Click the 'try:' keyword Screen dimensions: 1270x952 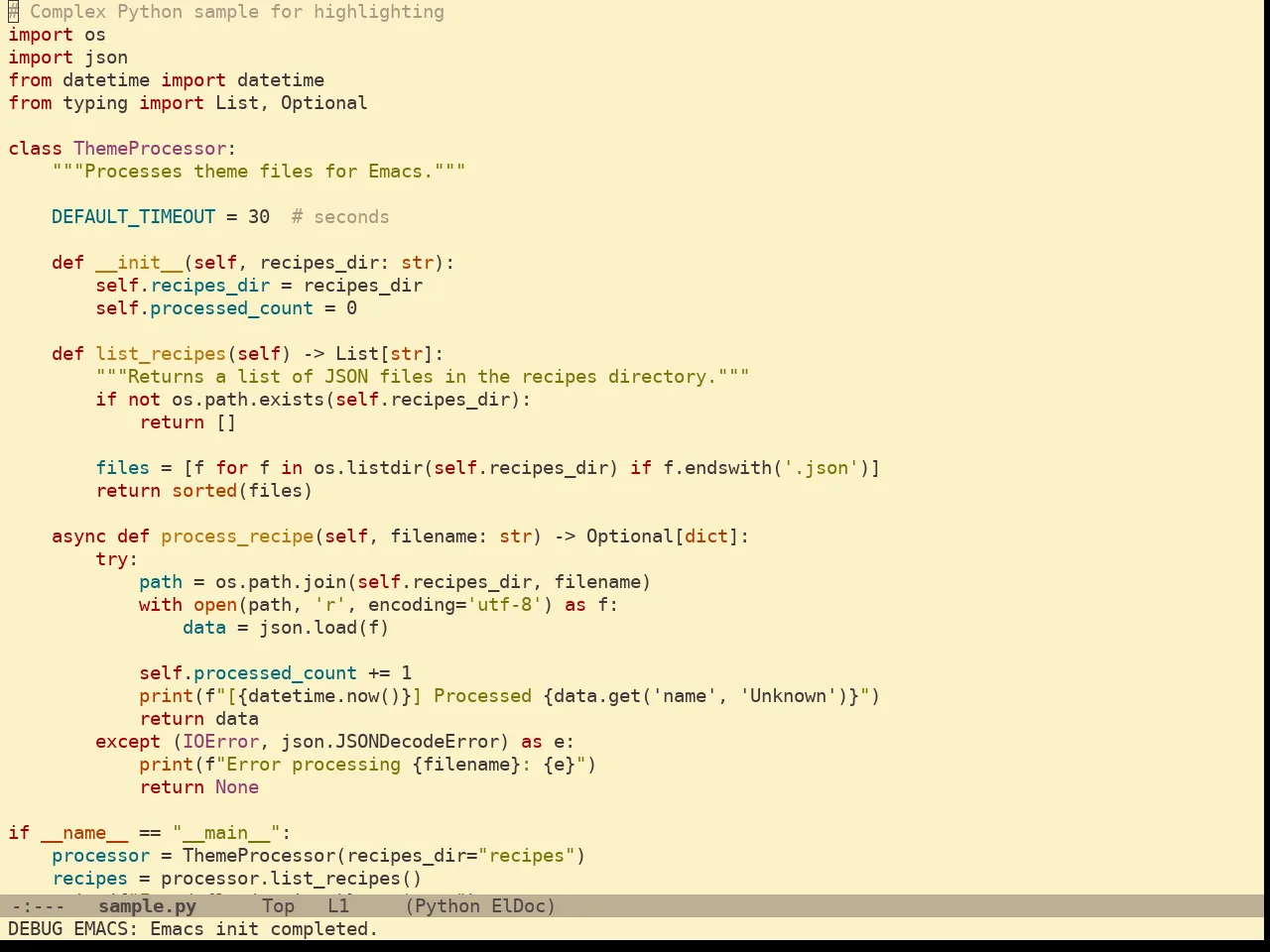[x=117, y=559]
